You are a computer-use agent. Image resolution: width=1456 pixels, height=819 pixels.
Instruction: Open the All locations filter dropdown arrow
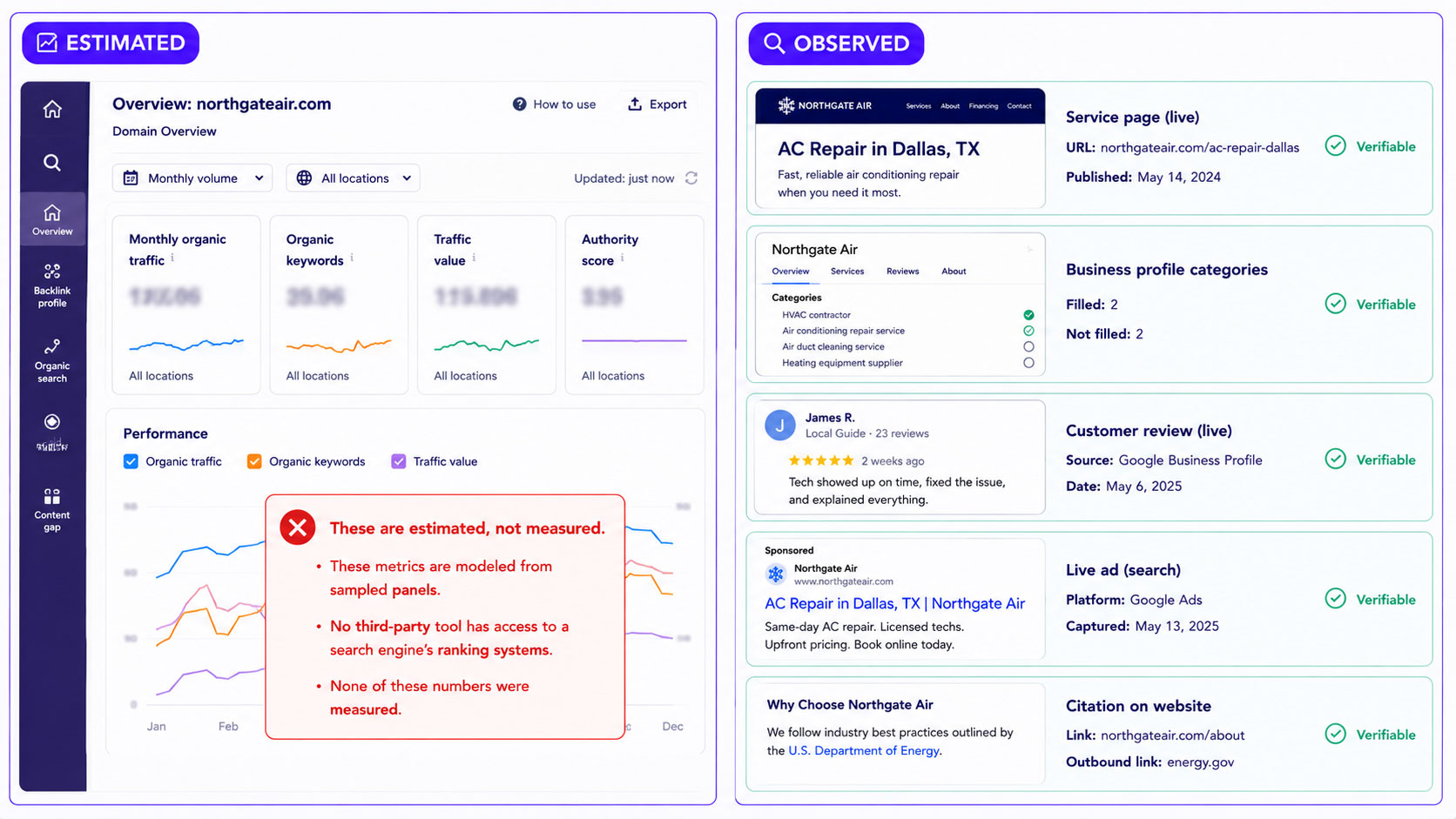click(x=407, y=178)
